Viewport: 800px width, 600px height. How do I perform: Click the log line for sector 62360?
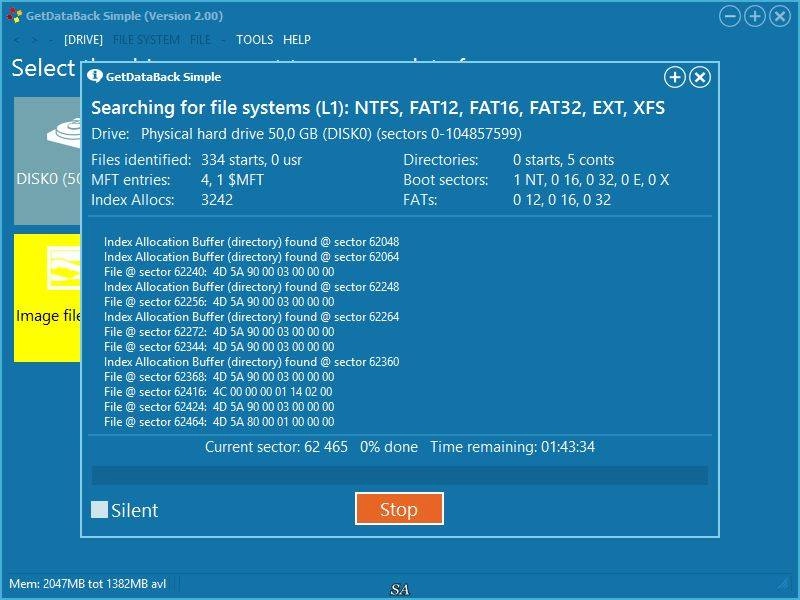(252, 362)
